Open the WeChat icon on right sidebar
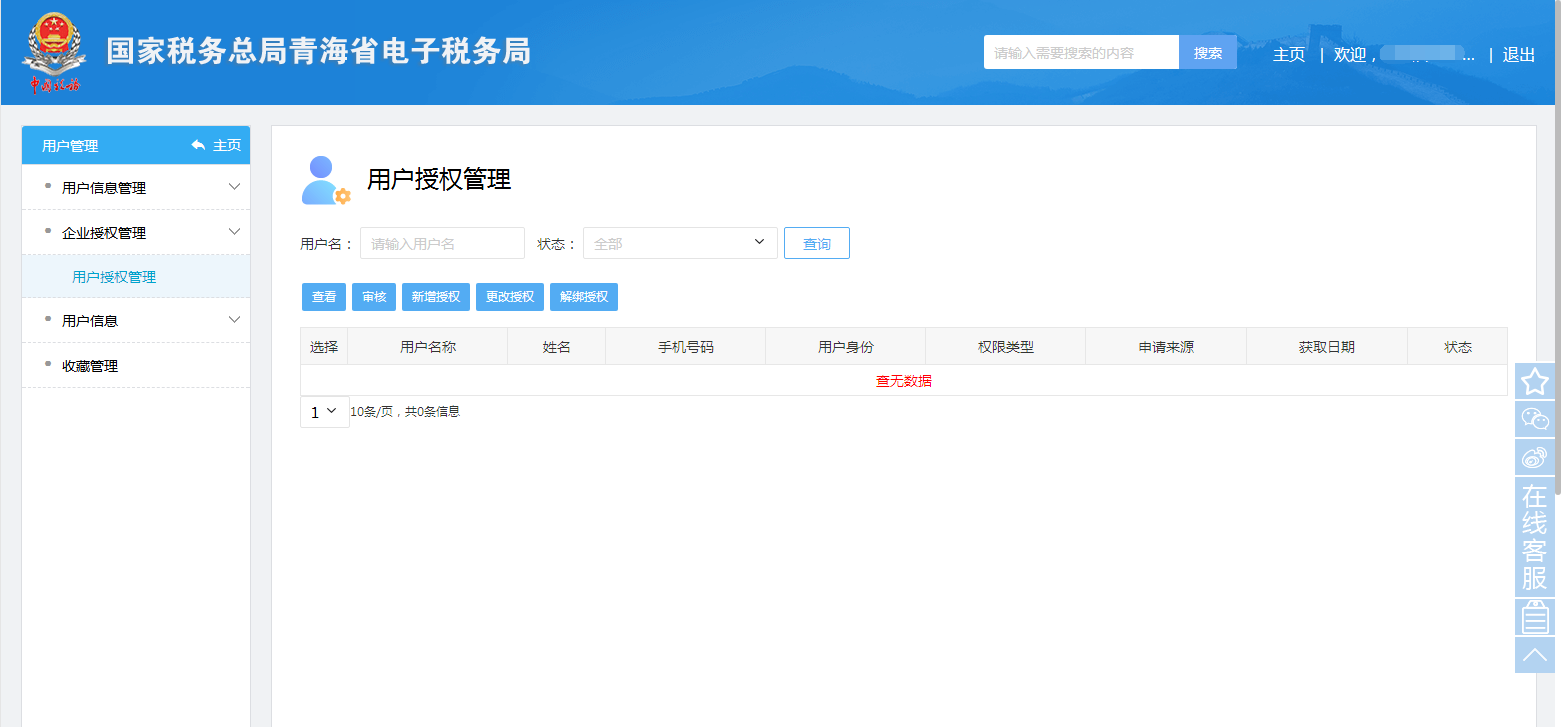 [x=1535, y=419]
